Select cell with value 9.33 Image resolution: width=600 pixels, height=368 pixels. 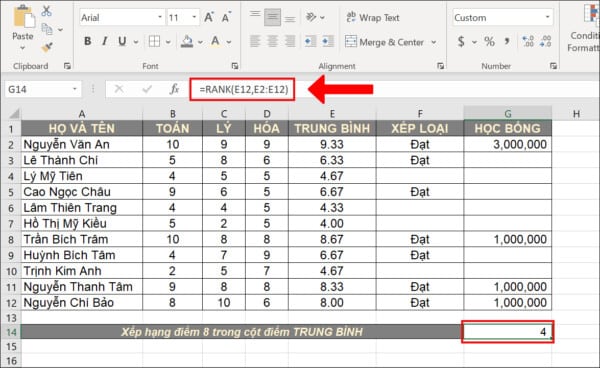click(x=332, y=145)
